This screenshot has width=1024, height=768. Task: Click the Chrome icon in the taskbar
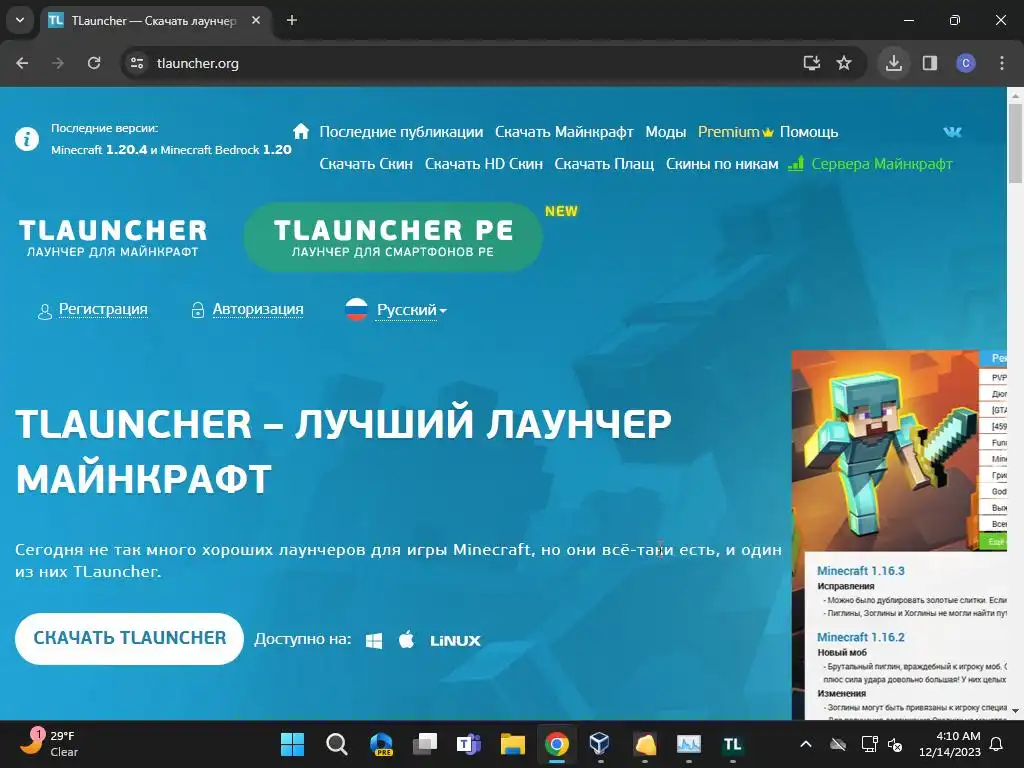(x=556, y=744)
